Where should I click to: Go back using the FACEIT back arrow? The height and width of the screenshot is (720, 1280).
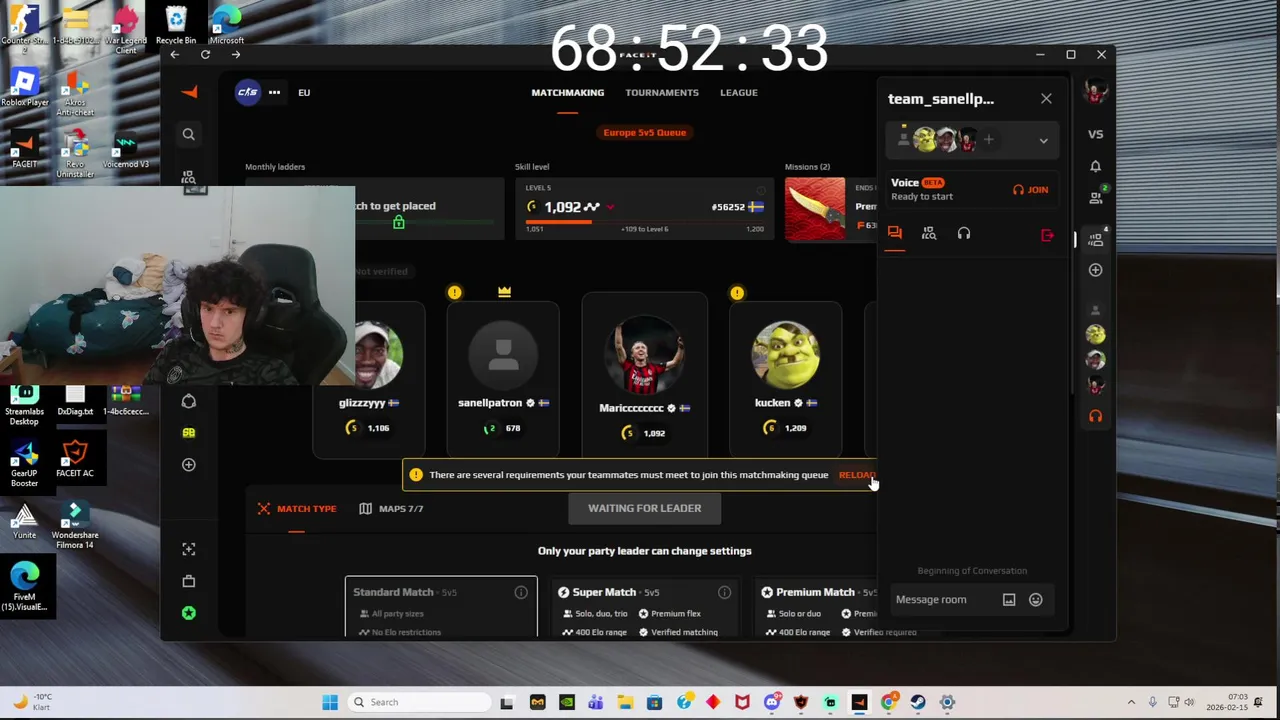(x=175, y=54)
